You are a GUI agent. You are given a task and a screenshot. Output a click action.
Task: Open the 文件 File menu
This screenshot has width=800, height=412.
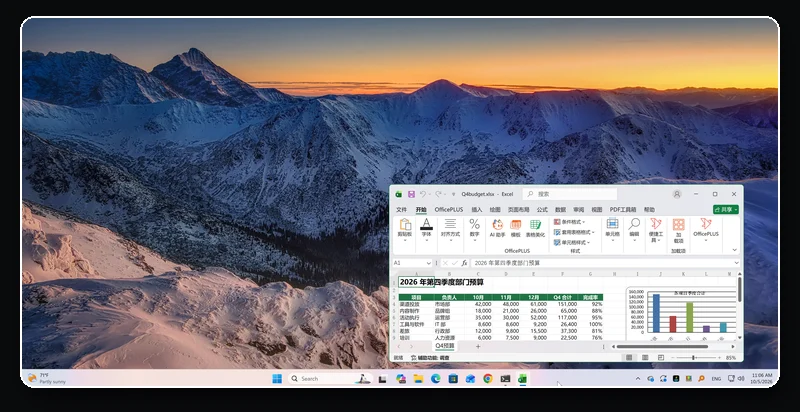402,210
